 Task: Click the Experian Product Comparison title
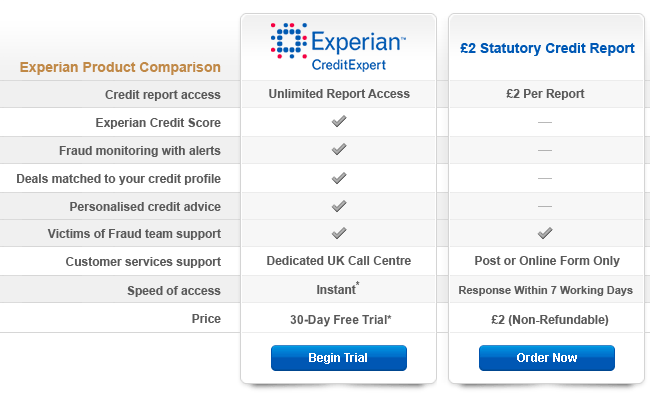point(120,67)
